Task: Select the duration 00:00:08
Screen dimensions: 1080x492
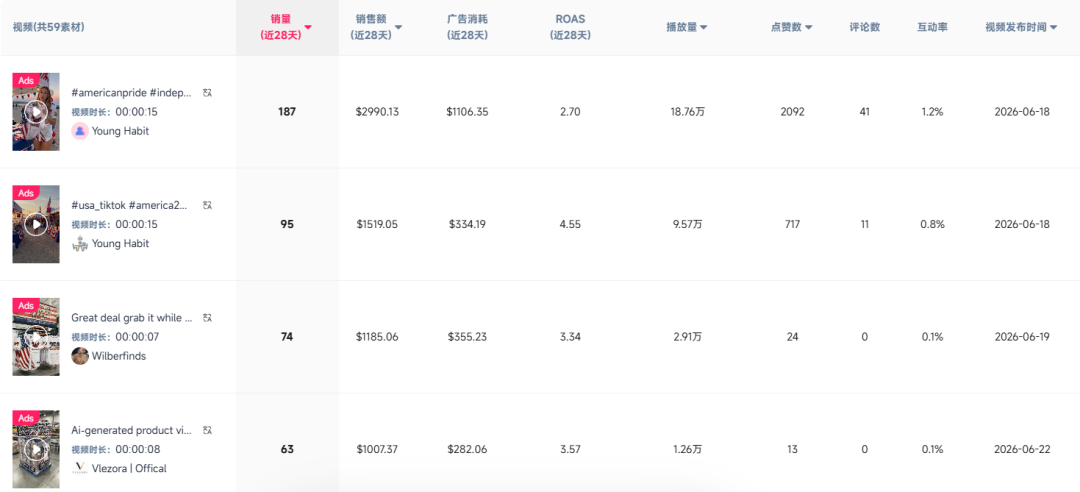Action: click(x=136, y=449)
